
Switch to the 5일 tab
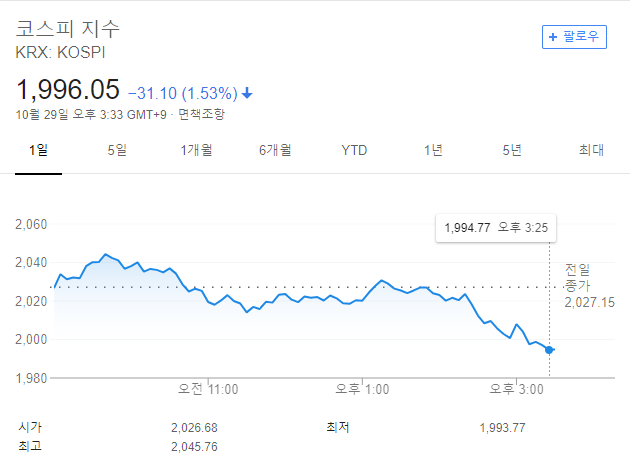[117, 150]
